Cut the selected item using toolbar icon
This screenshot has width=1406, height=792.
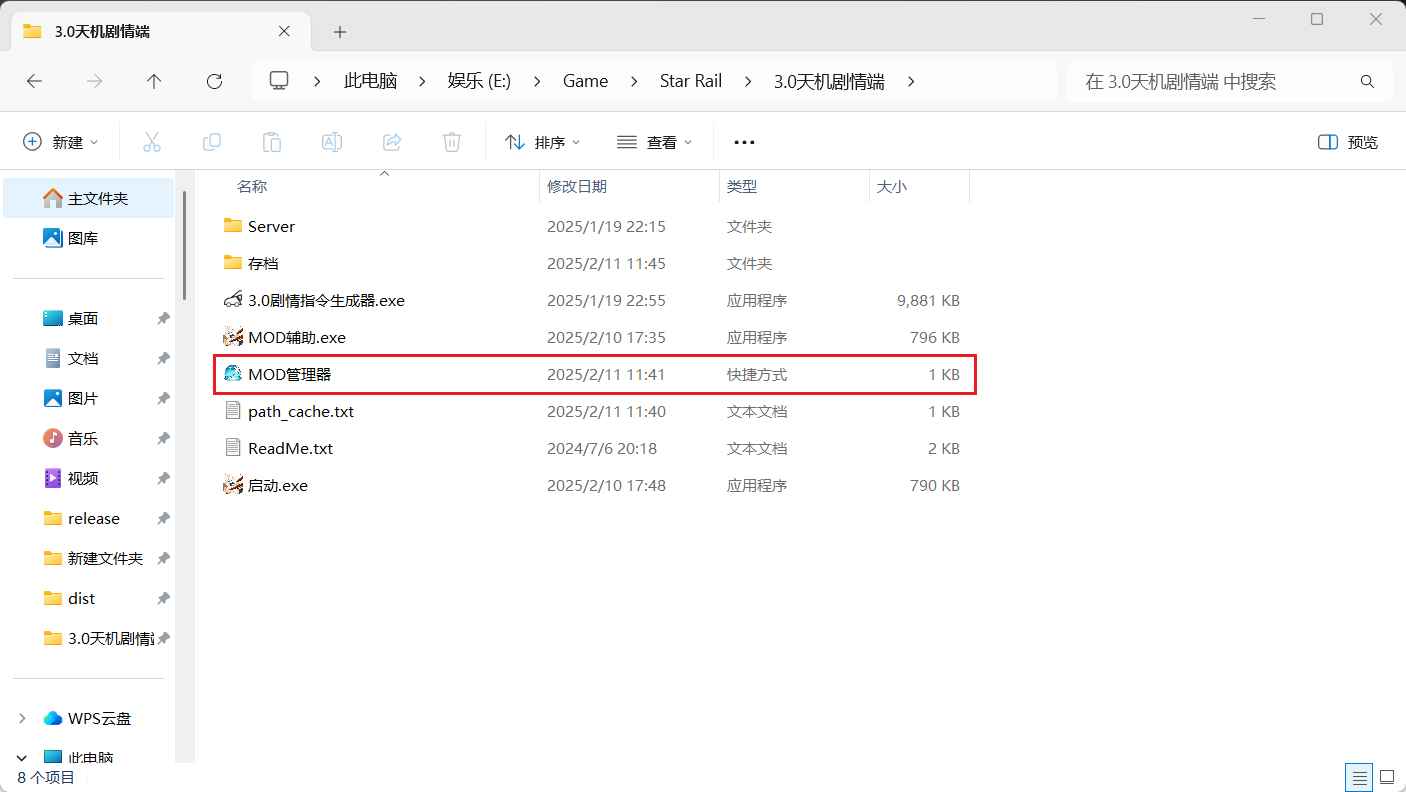[x=152, y=141]
